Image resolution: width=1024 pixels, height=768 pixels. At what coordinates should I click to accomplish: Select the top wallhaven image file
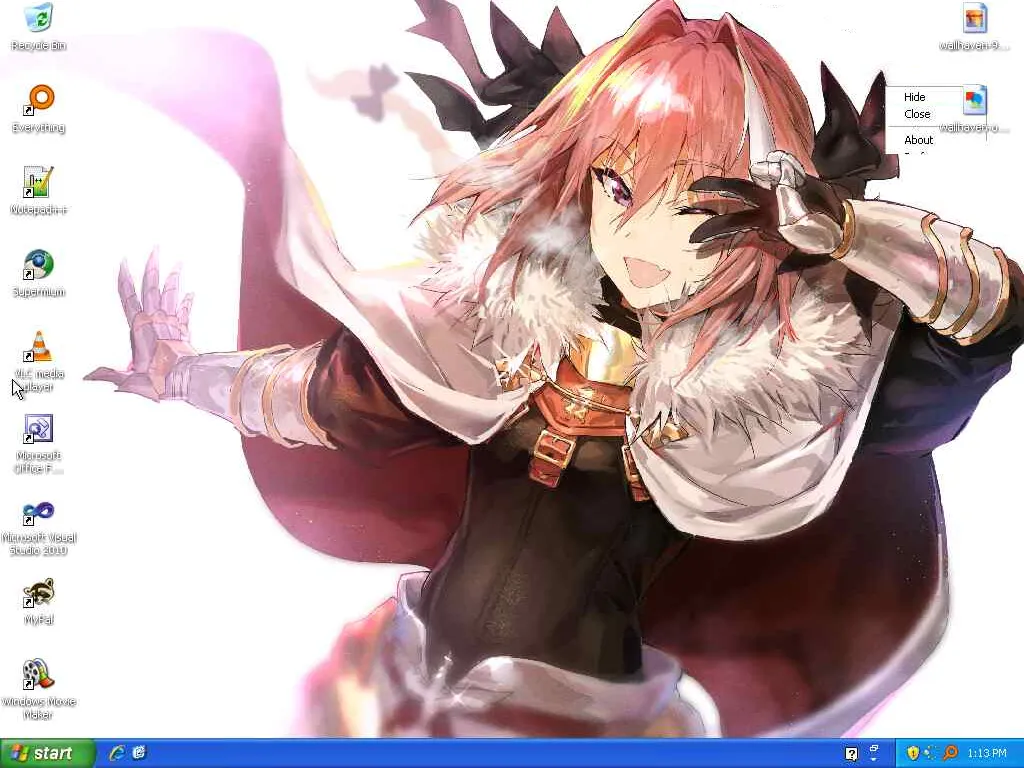click(x=974, y=26)
